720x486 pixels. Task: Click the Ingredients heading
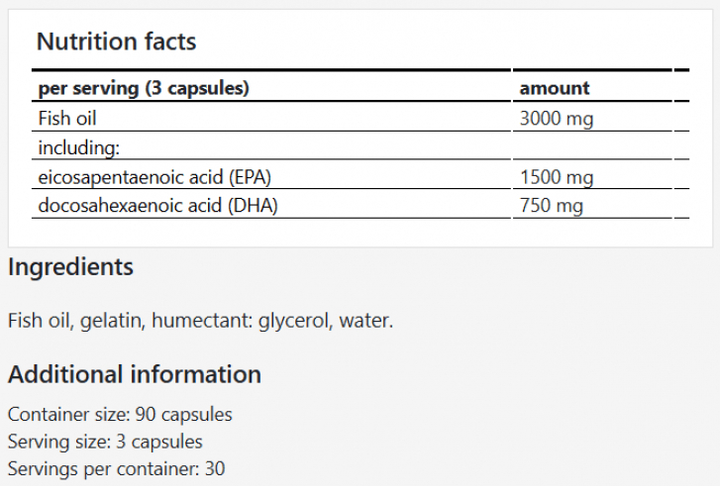point(70,267)
